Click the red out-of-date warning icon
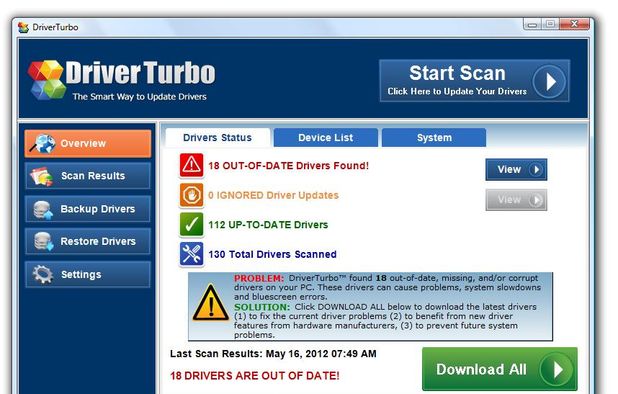The width and height of the screenshot is (618, 394). click(192, 165)
